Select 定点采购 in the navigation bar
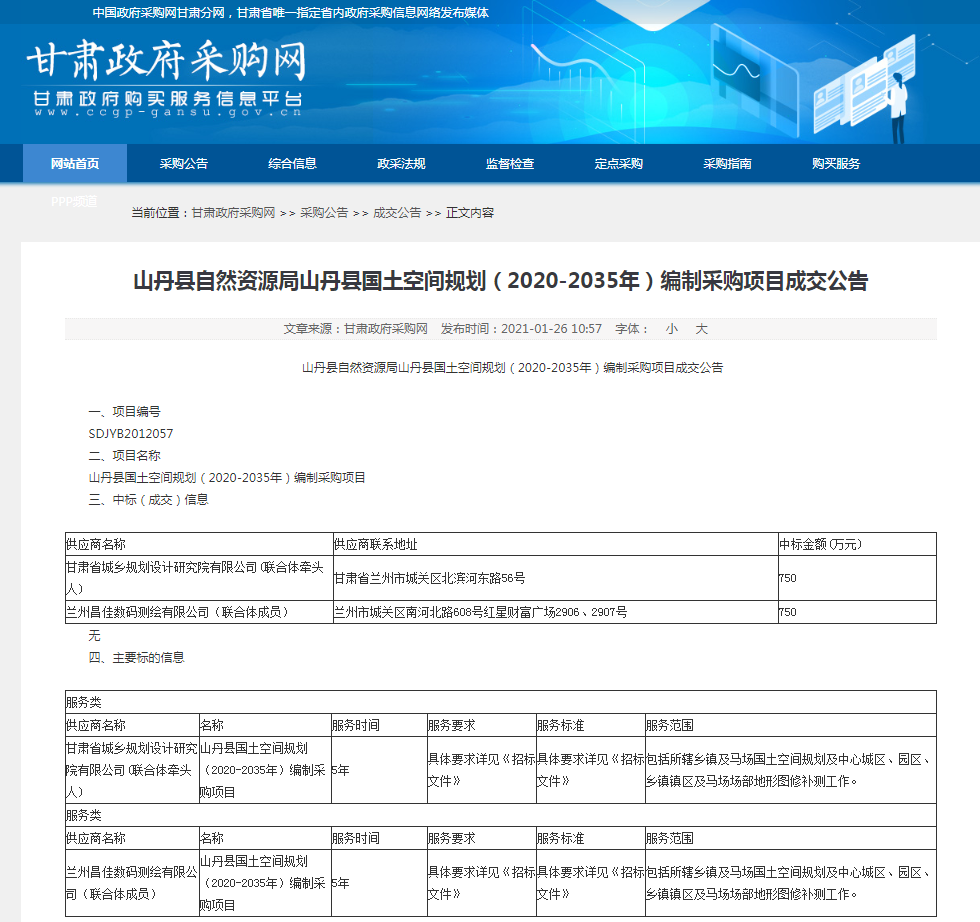This screenshot has width=980, height=922. click(x=618, y=164)
